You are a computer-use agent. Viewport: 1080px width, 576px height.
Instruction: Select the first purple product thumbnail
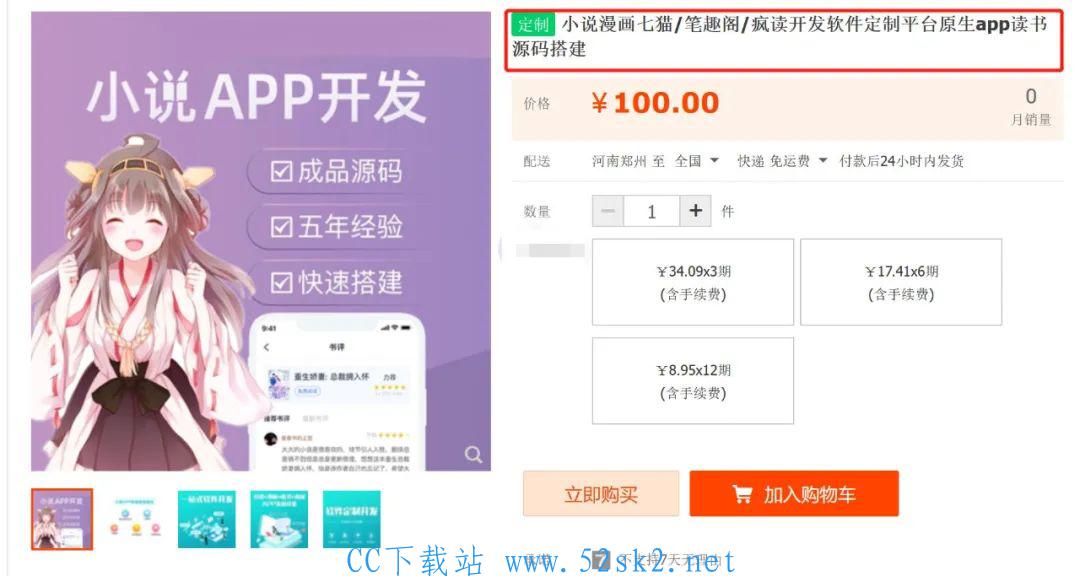tap(62, 519)
